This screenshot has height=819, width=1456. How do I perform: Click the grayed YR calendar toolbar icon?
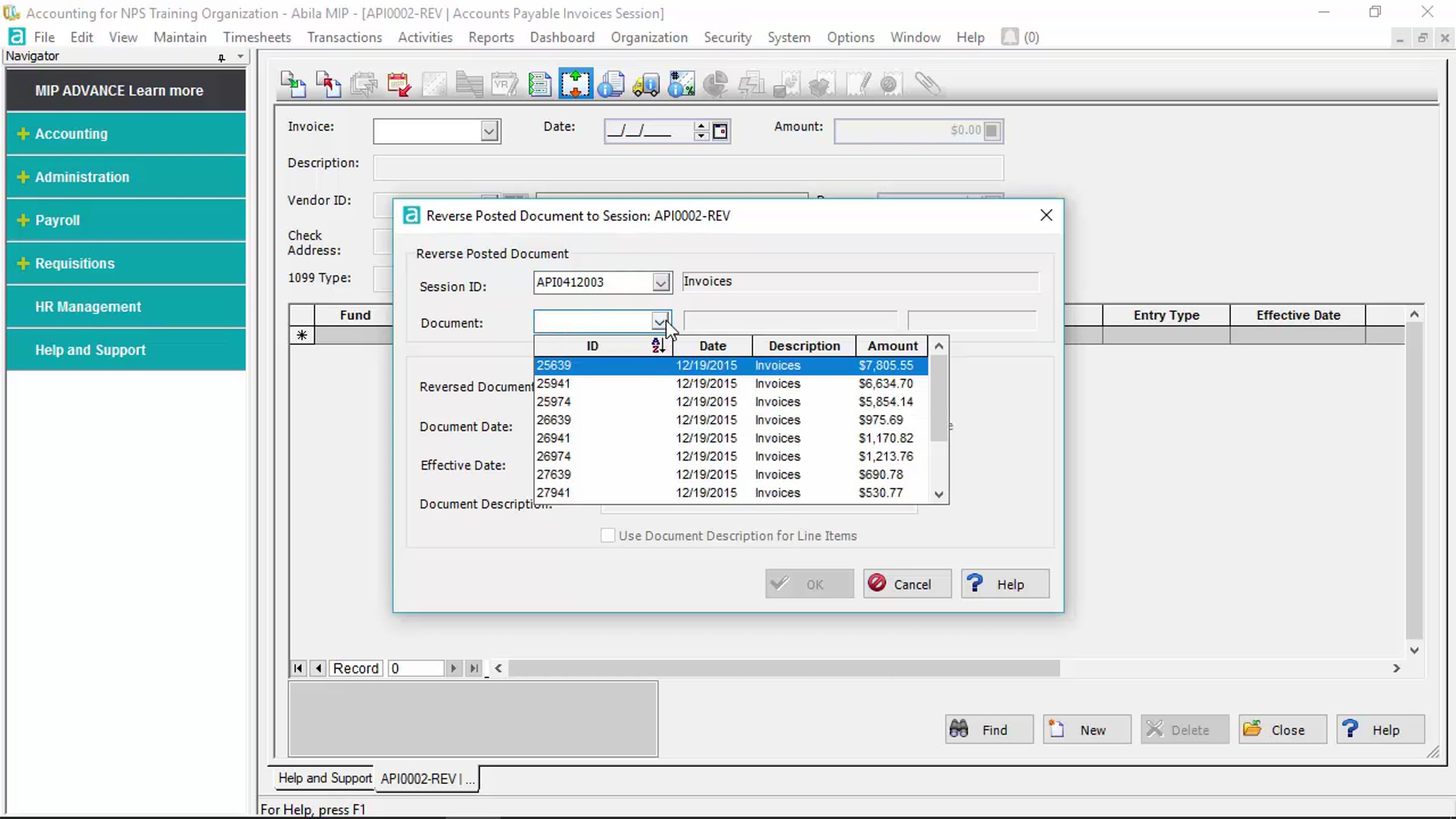click(505, 84)
